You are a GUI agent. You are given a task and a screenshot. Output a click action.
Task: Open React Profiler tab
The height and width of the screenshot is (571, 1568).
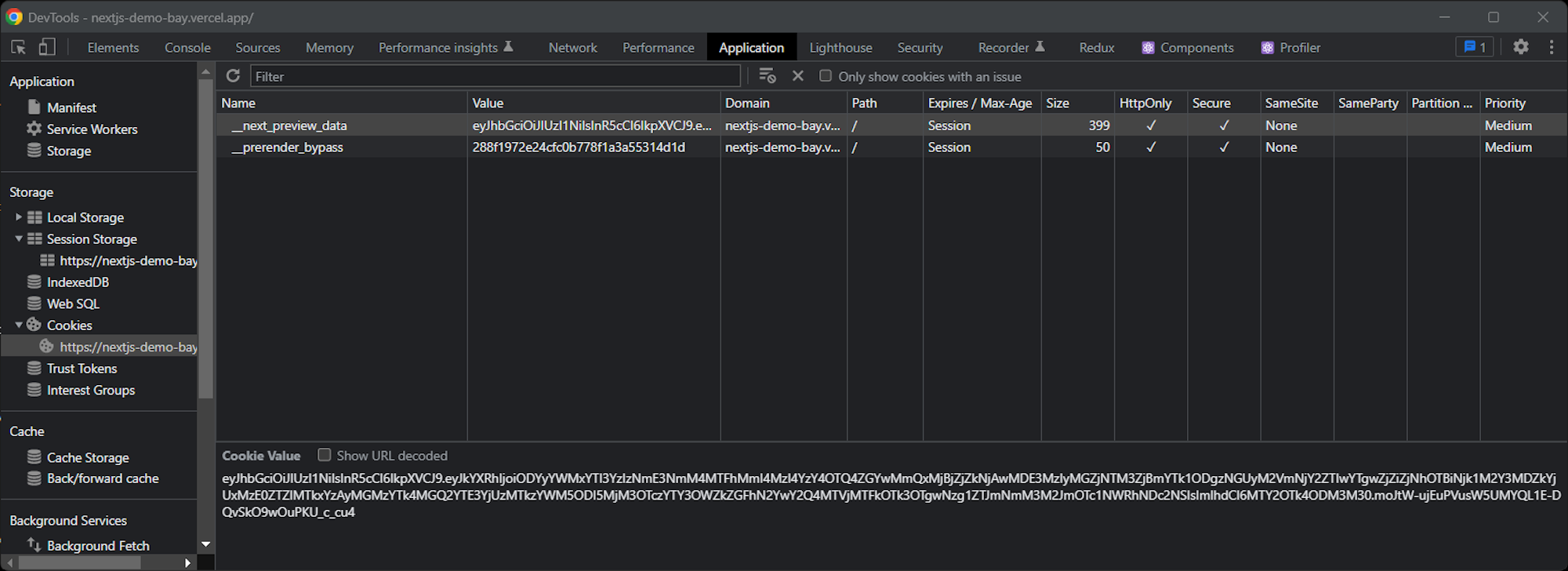1290,48
